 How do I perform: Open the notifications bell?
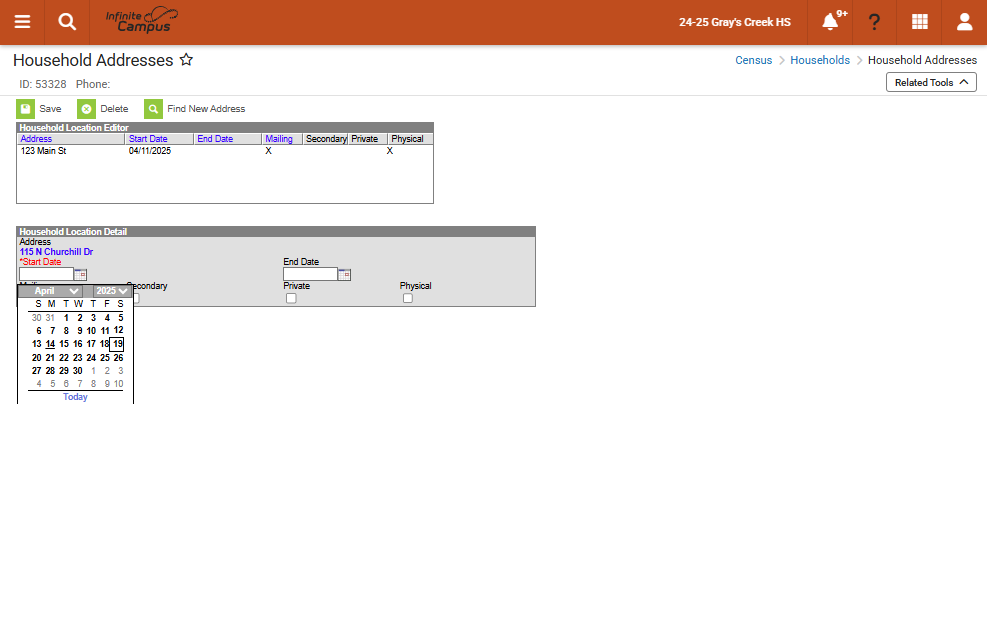click(830, 22)
